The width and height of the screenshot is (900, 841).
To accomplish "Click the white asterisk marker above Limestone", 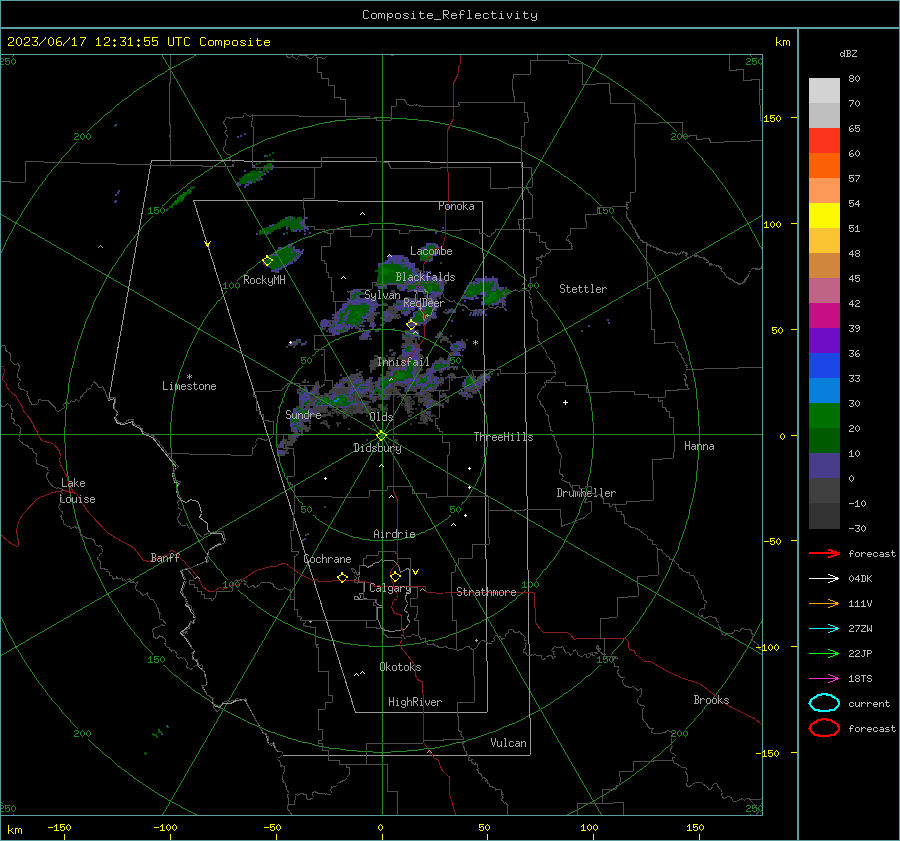I will (x=189, y=377).
